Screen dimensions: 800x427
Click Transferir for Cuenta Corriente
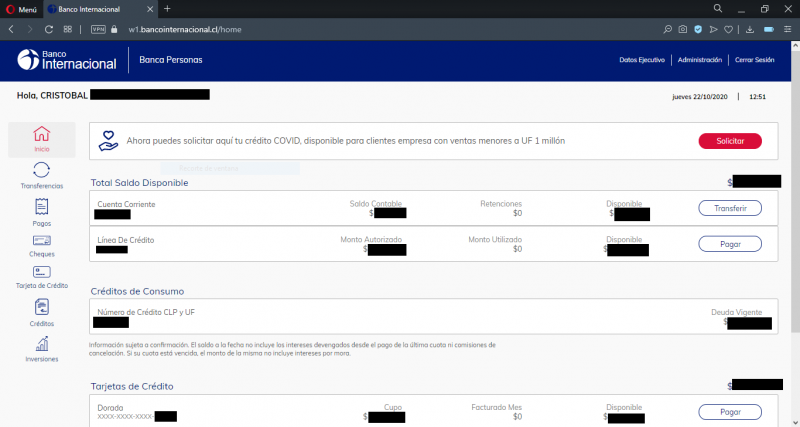point(729,208)
